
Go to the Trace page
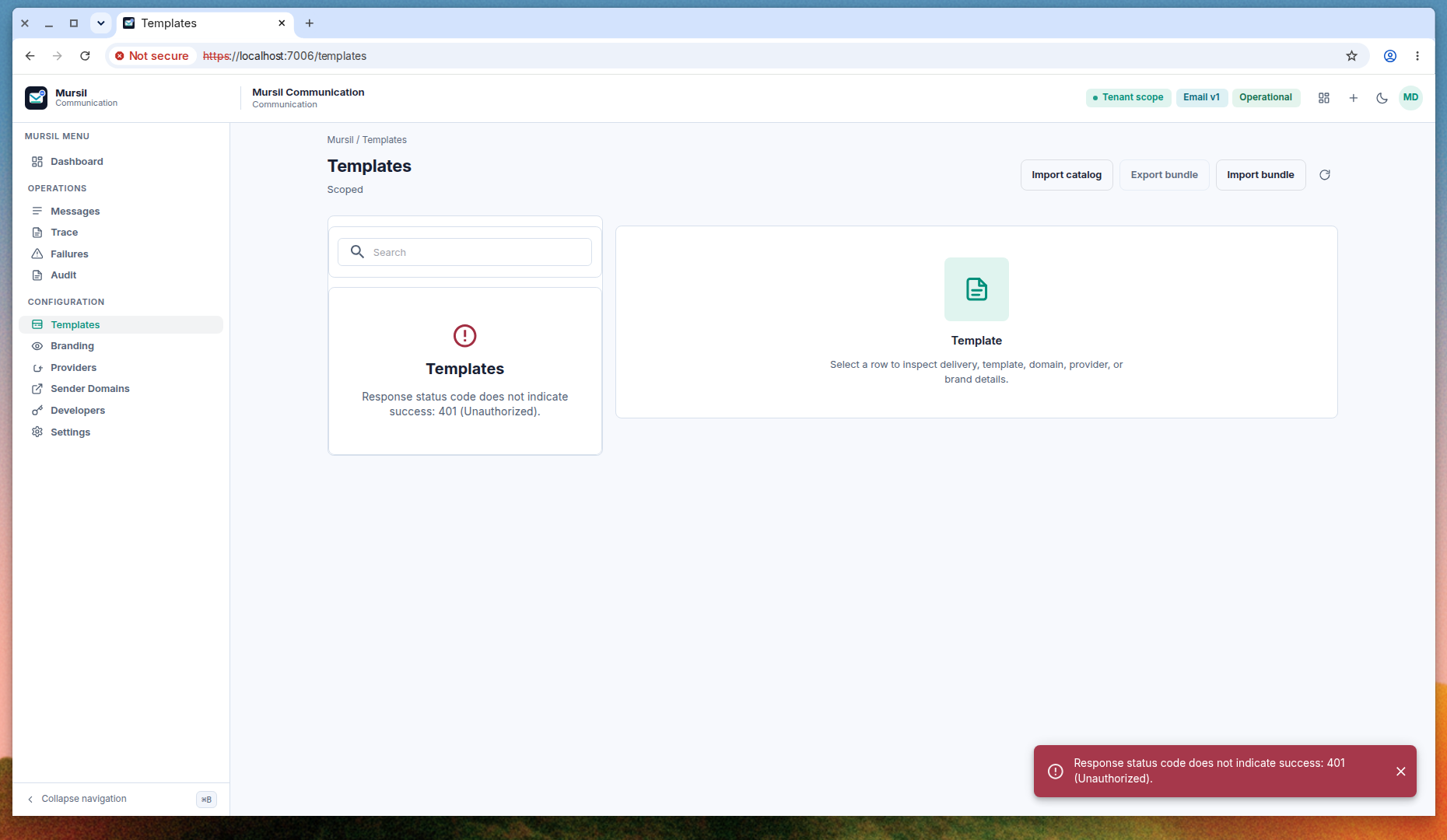pyautogui.click(x=121, y=233)
